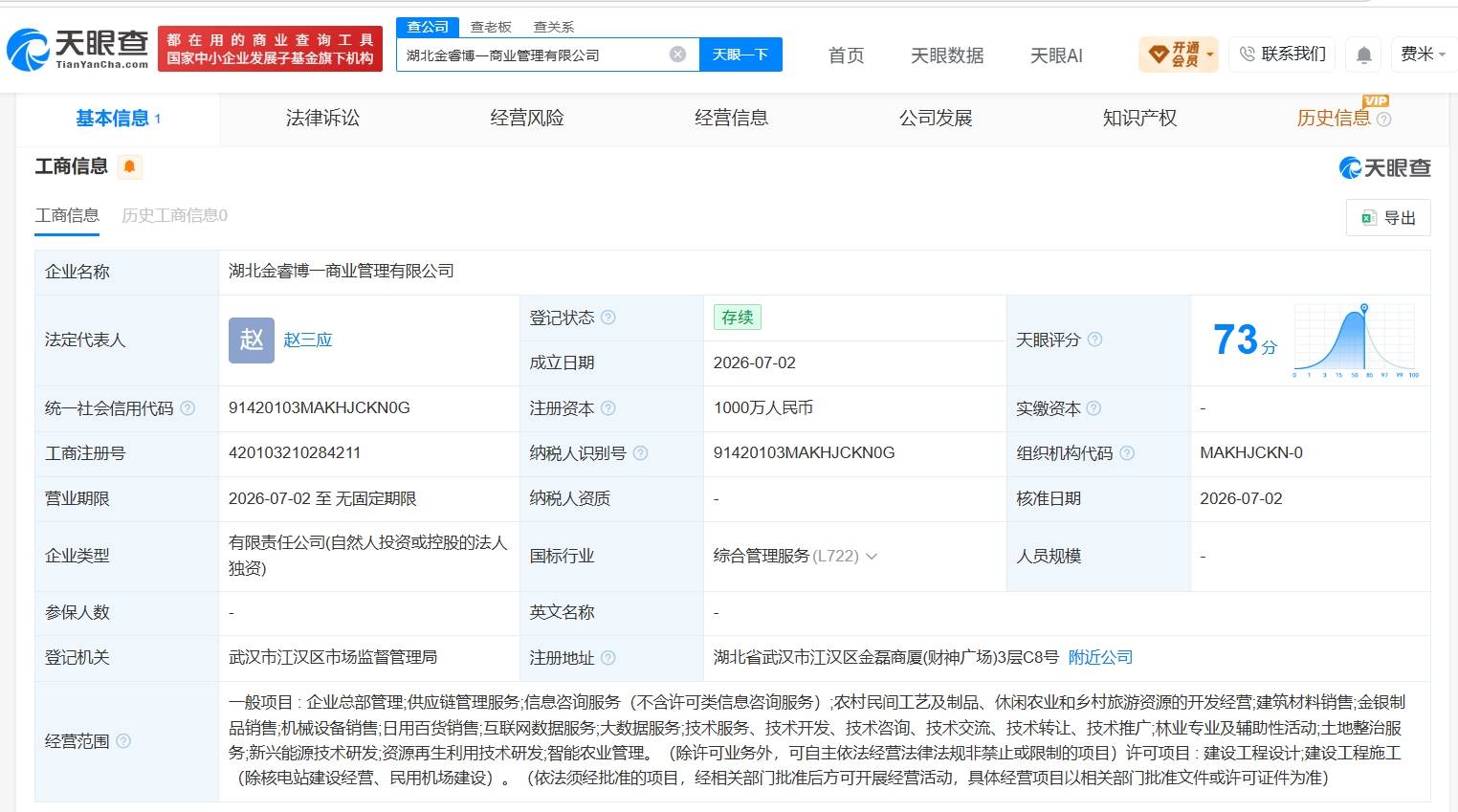The width and height of the screenshot is (1458, 812).
Task: Click help icon next to 登记状态
Action: coord(608,318)
